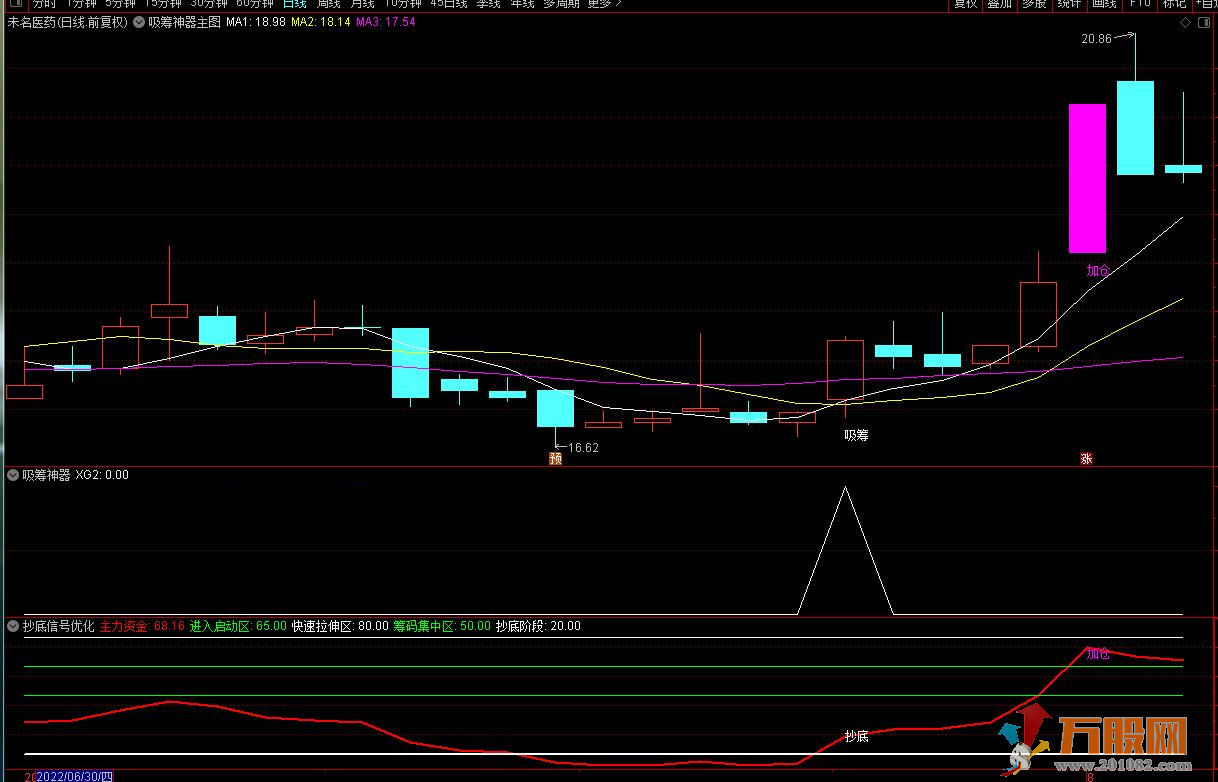Image resolution: width=1218 pixels, height=782 pixels.
Task: Switch to the 日线 period tab
Action: click(x=295, y=4)
